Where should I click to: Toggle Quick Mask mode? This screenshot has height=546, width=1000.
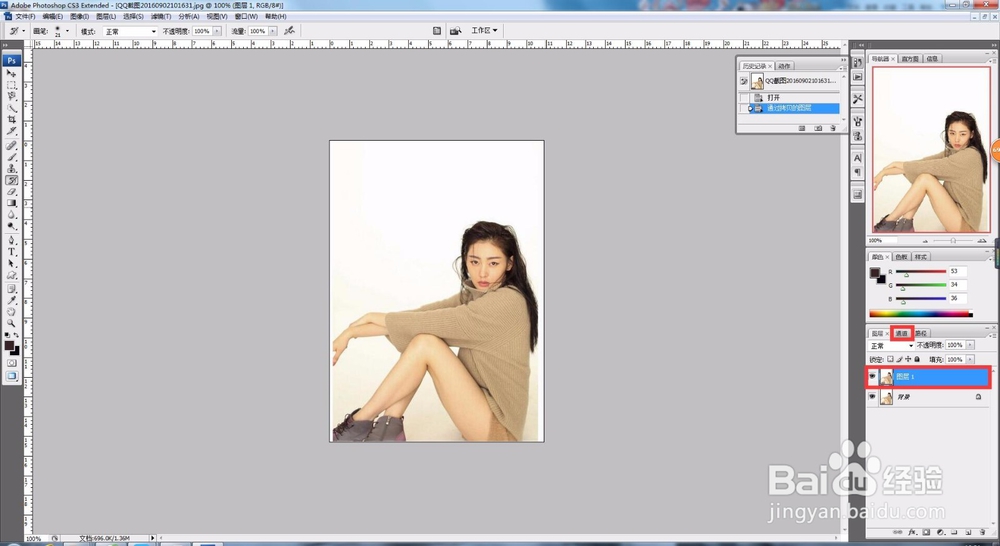[x=11, y=362]
